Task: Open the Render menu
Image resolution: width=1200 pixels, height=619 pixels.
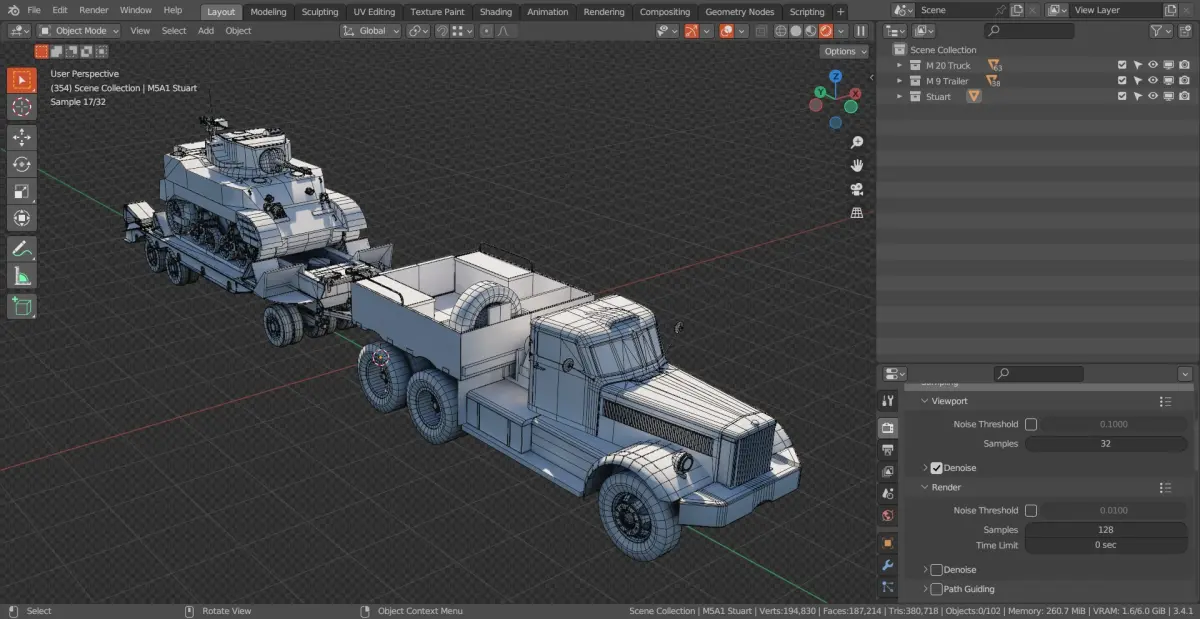Action: point(94,10)
